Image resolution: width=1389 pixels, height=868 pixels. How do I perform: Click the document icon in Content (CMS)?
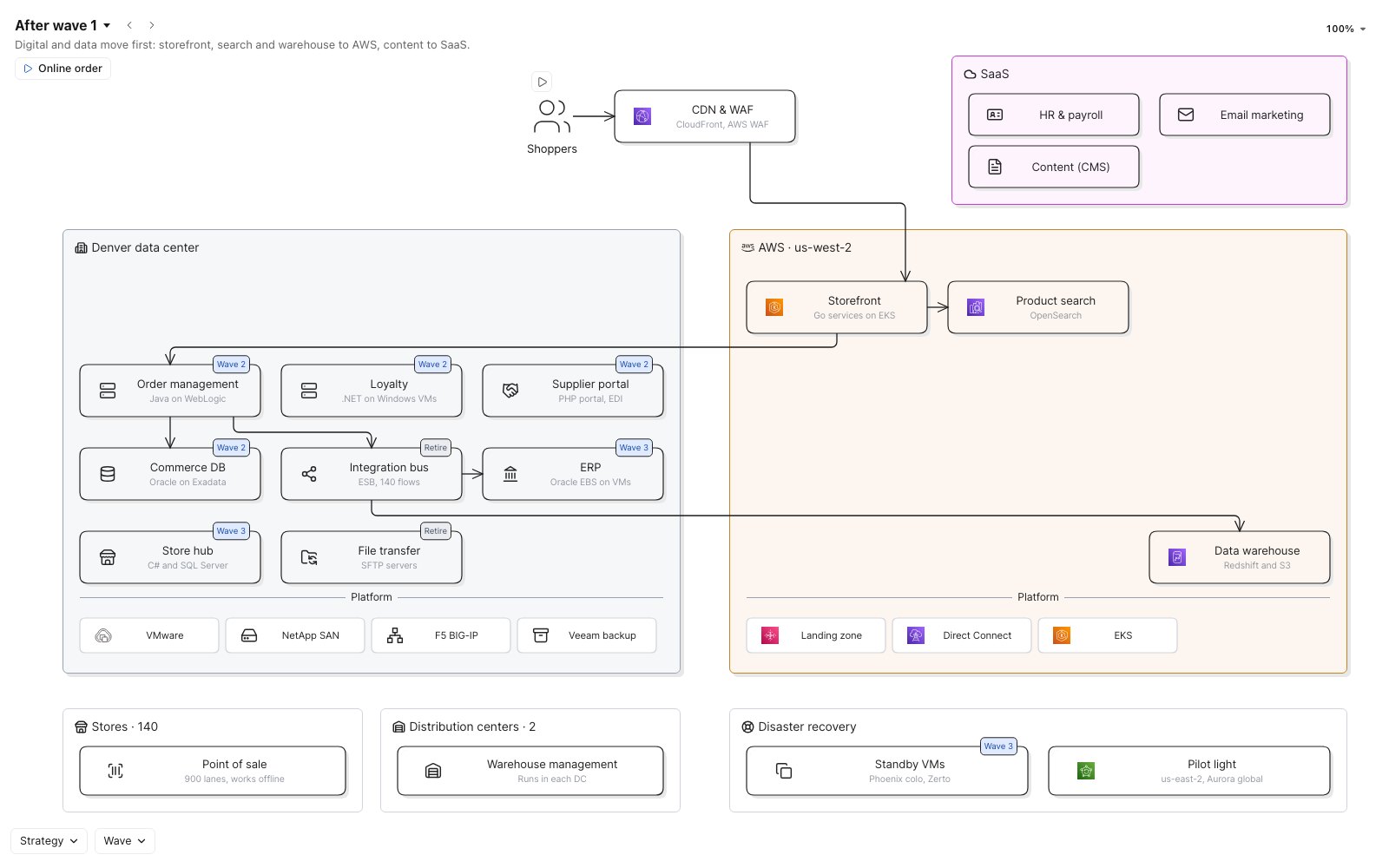coord(995,167)
